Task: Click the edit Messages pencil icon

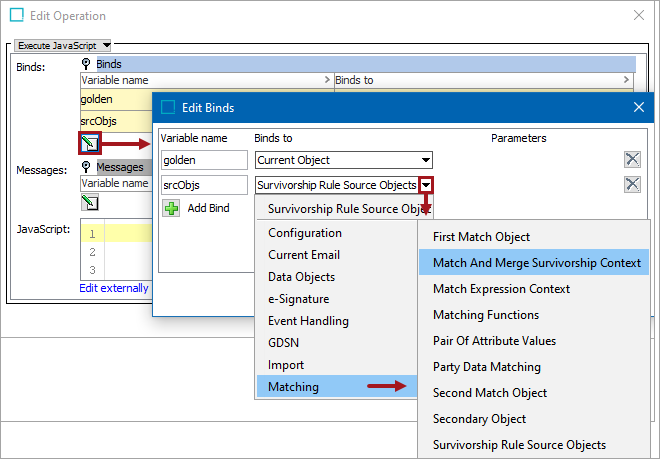Action: pyautogui.click(x=90, y=203)
